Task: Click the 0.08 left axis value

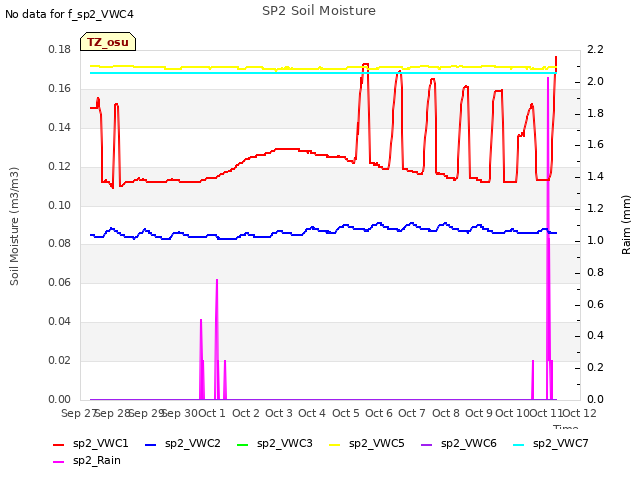Action: coord(60,244)
